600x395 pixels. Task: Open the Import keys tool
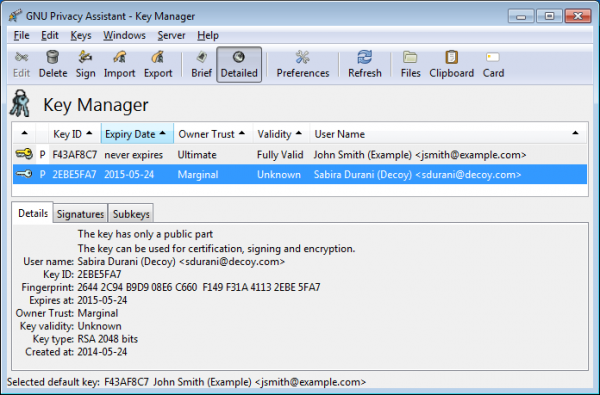tap(119, 64)
